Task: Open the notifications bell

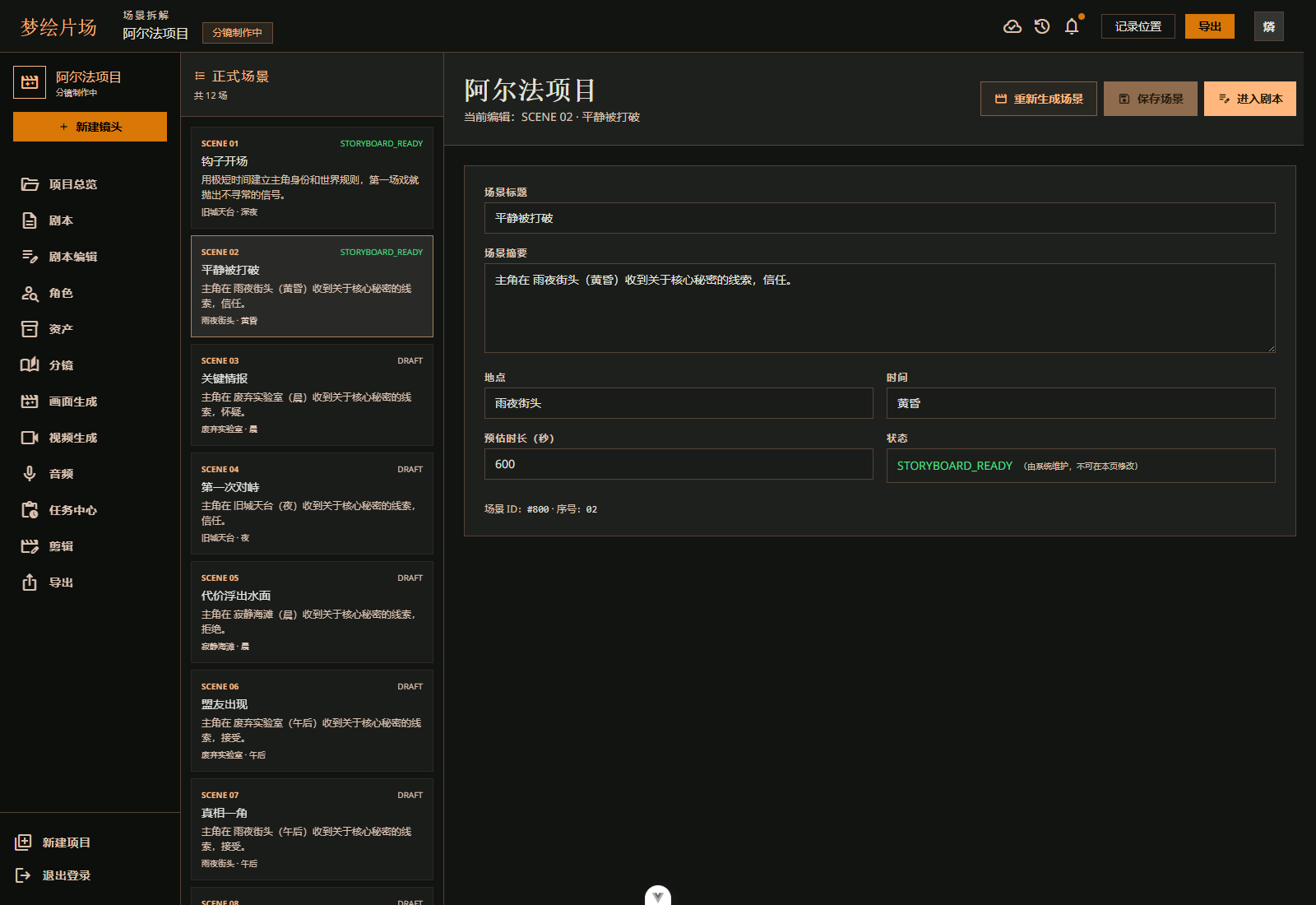Action: pyautogui.click(x=1072, y=26)
